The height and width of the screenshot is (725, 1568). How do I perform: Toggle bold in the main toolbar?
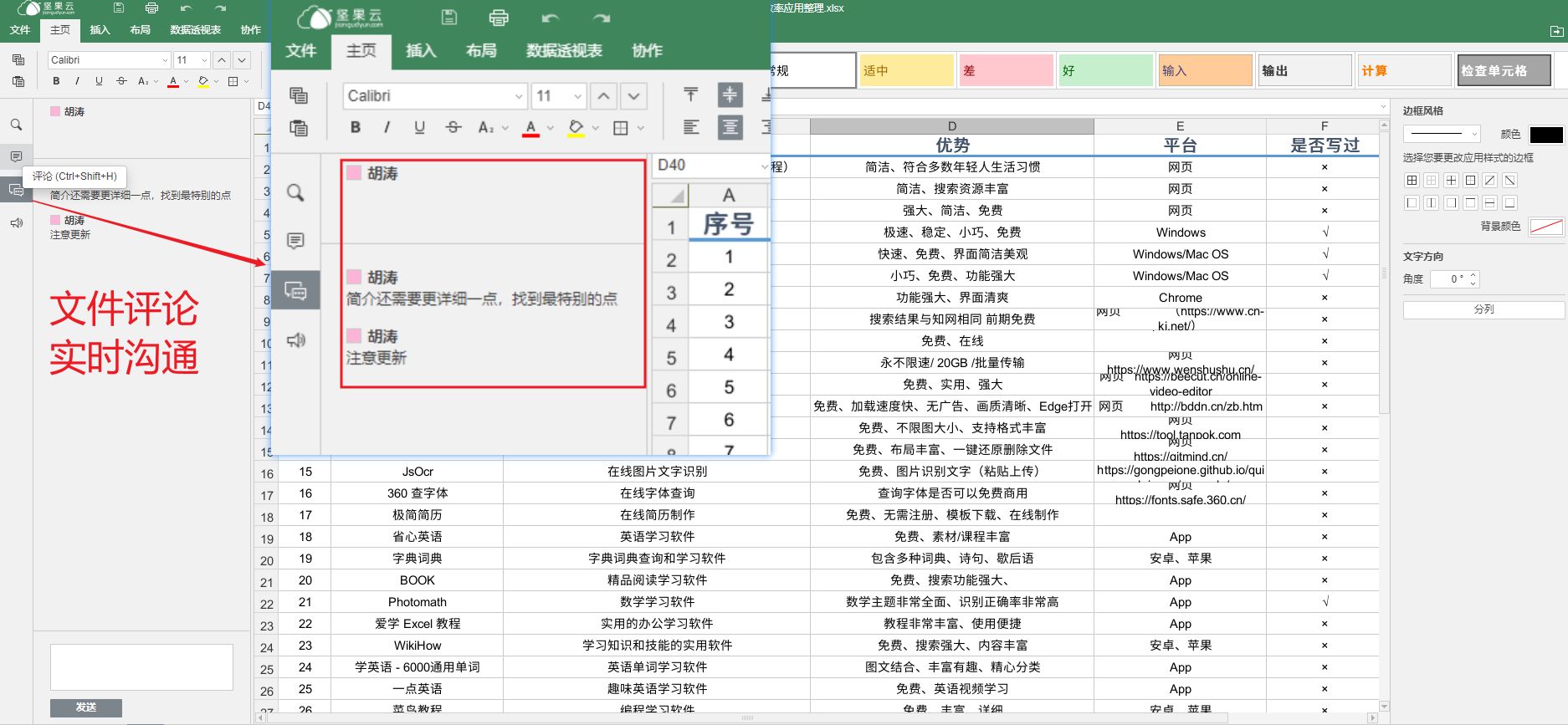pos(56,81)
